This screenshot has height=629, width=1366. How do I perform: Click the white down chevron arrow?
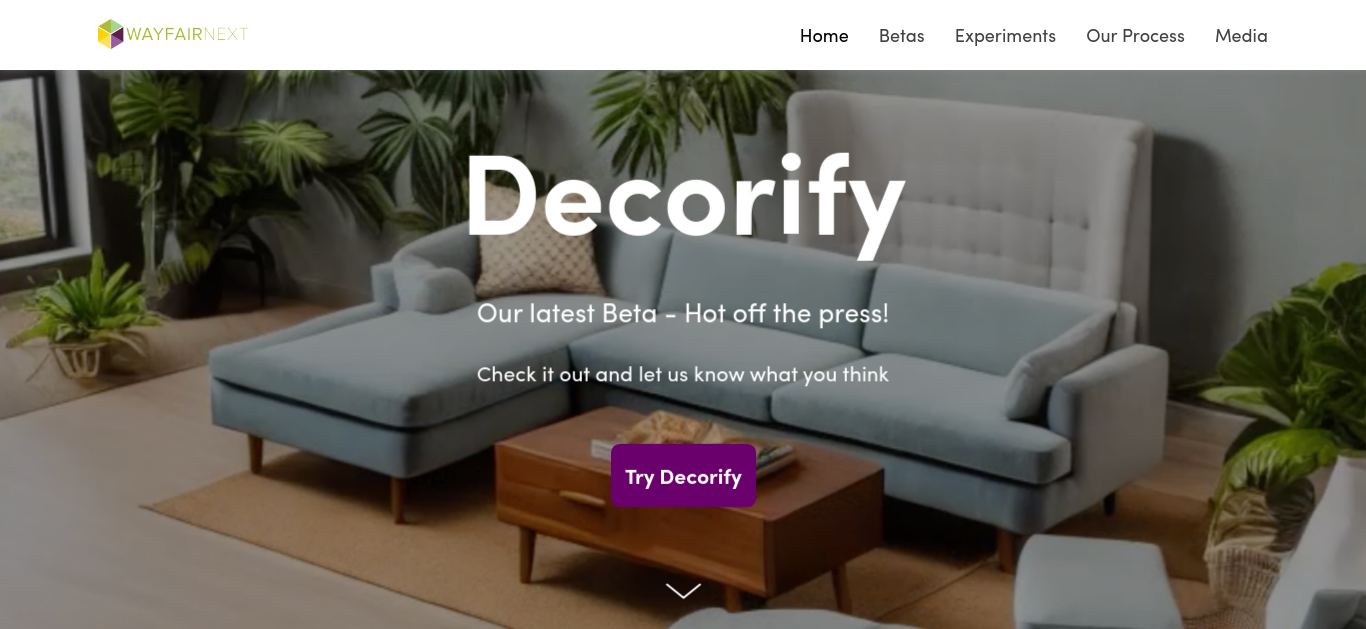pos(683,591)
